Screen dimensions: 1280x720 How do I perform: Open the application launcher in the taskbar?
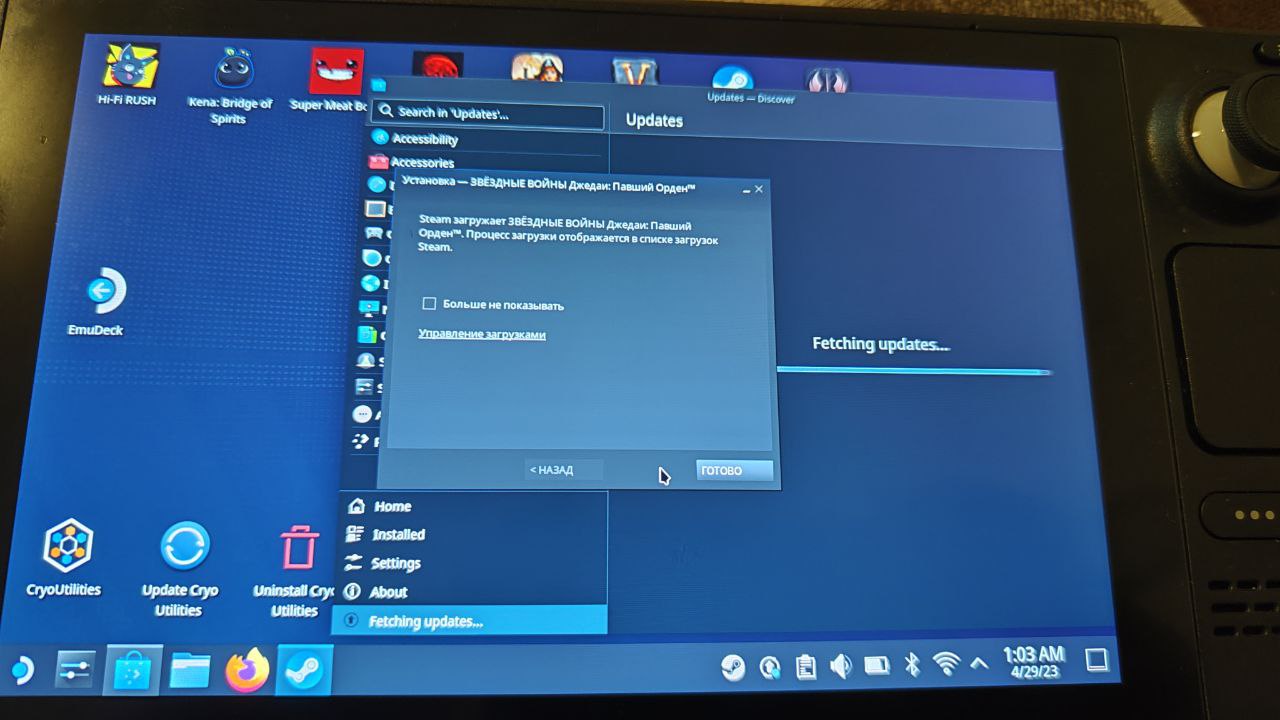coord(21,670)
